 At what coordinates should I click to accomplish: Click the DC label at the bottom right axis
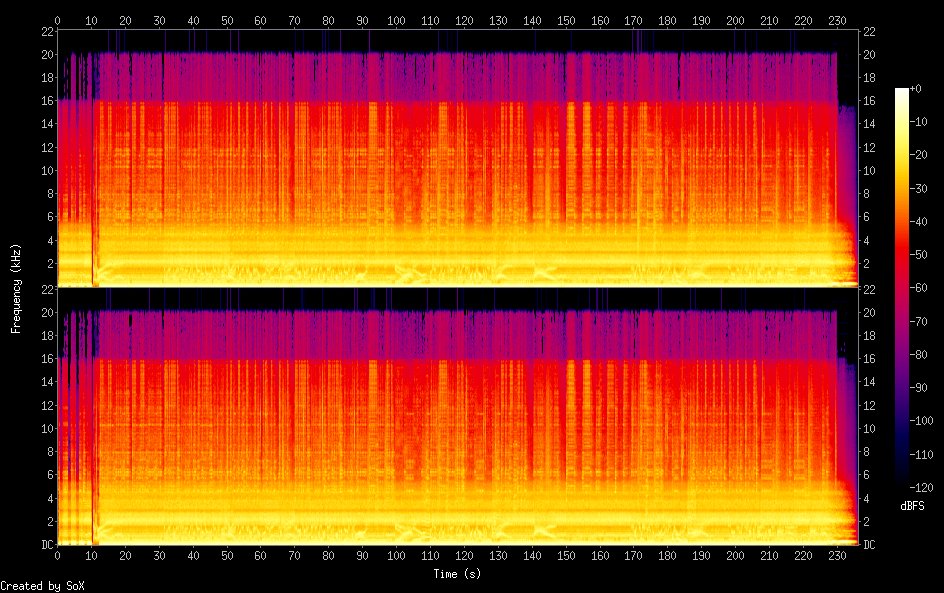point(870,545)
